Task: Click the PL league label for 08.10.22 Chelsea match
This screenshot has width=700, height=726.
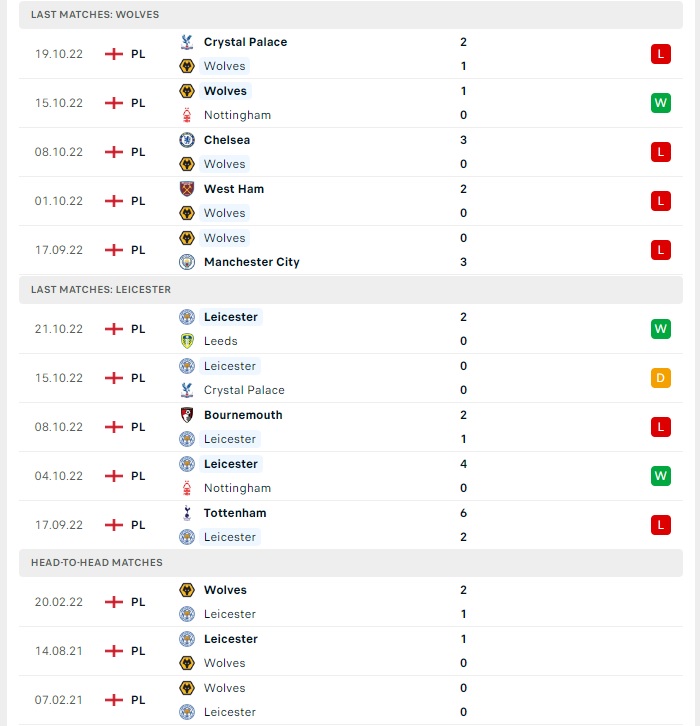Action: click(138, 152)
